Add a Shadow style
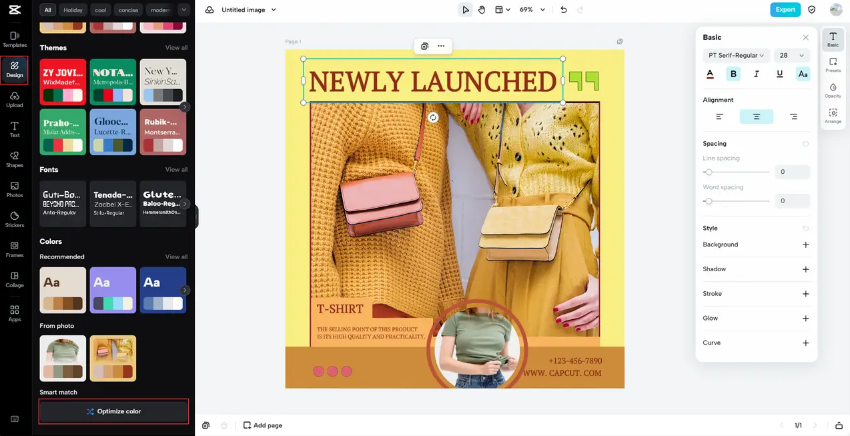This screenshot has height=436, width=850. (806, 270)
